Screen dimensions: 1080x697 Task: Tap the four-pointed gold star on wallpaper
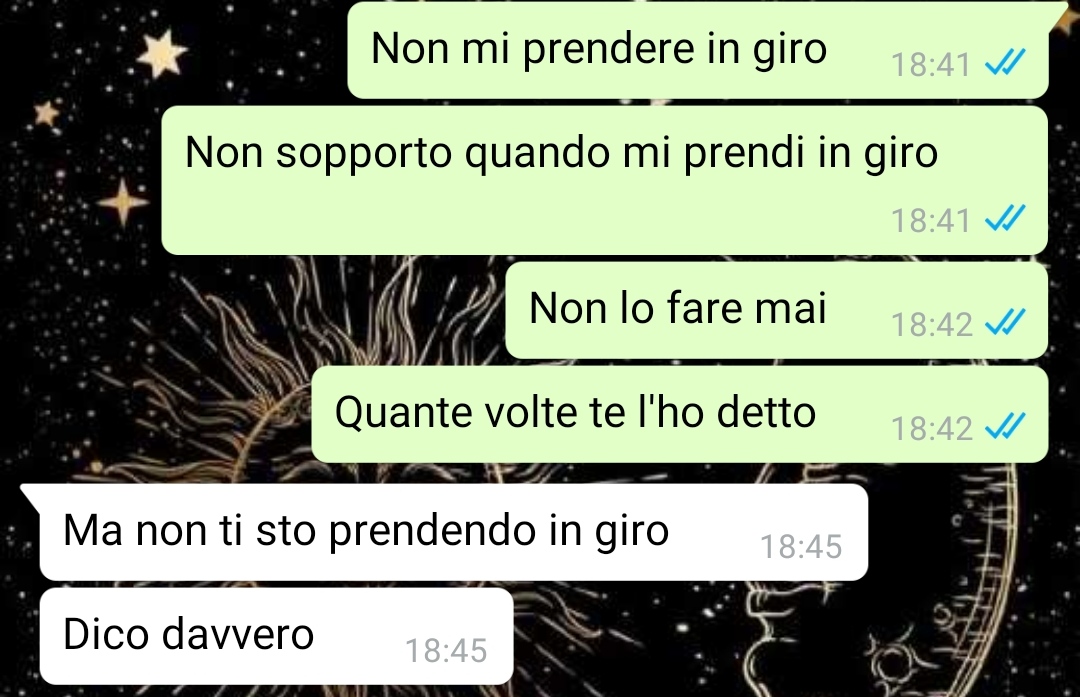(x=123, y=202)
